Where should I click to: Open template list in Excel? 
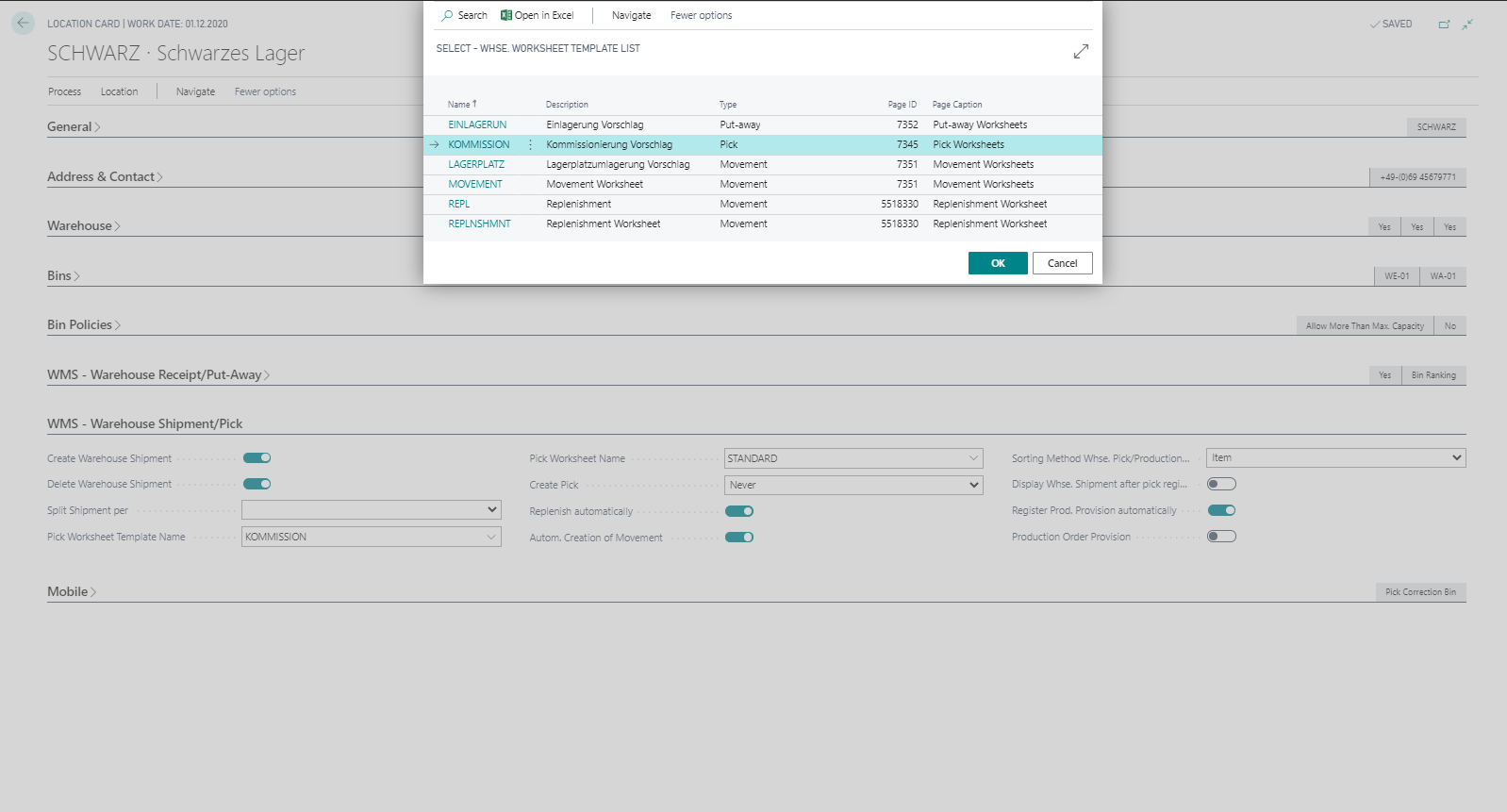[537, 15]
